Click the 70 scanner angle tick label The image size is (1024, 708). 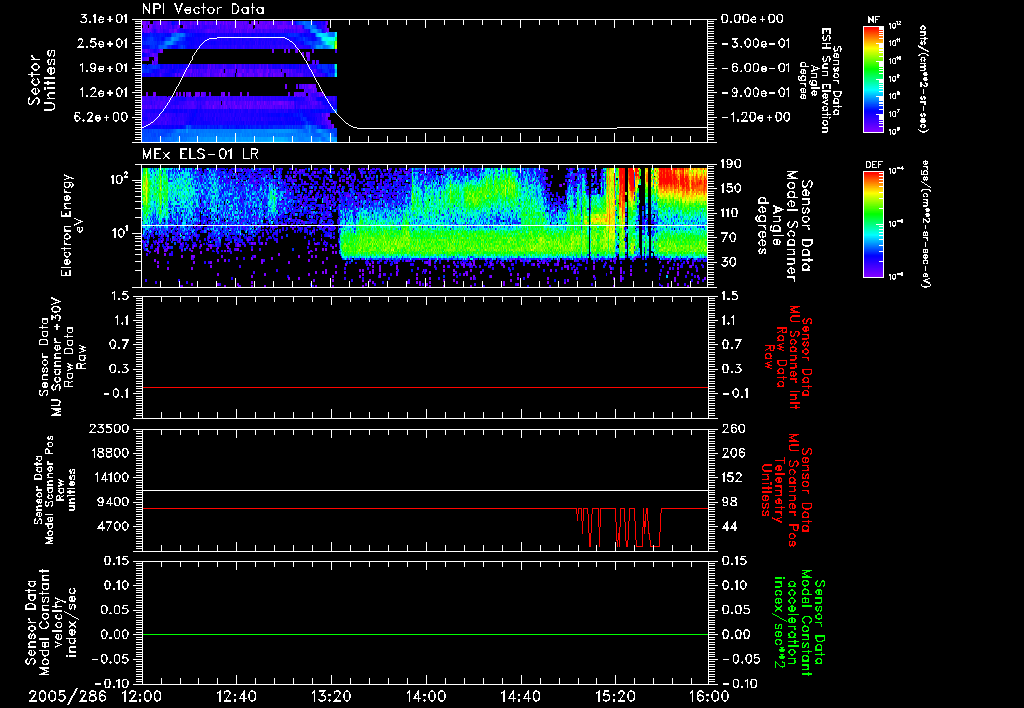(728, 237)
